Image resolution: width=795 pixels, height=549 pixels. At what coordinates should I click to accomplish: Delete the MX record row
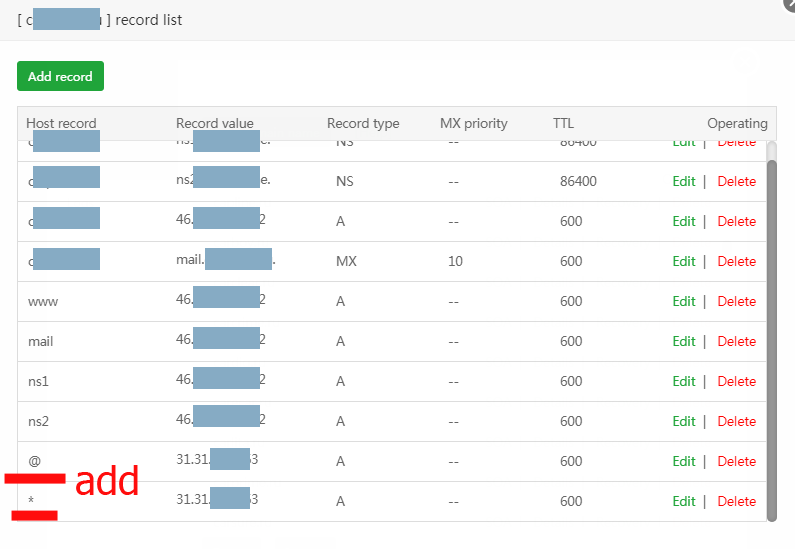(x=736, y=261)
